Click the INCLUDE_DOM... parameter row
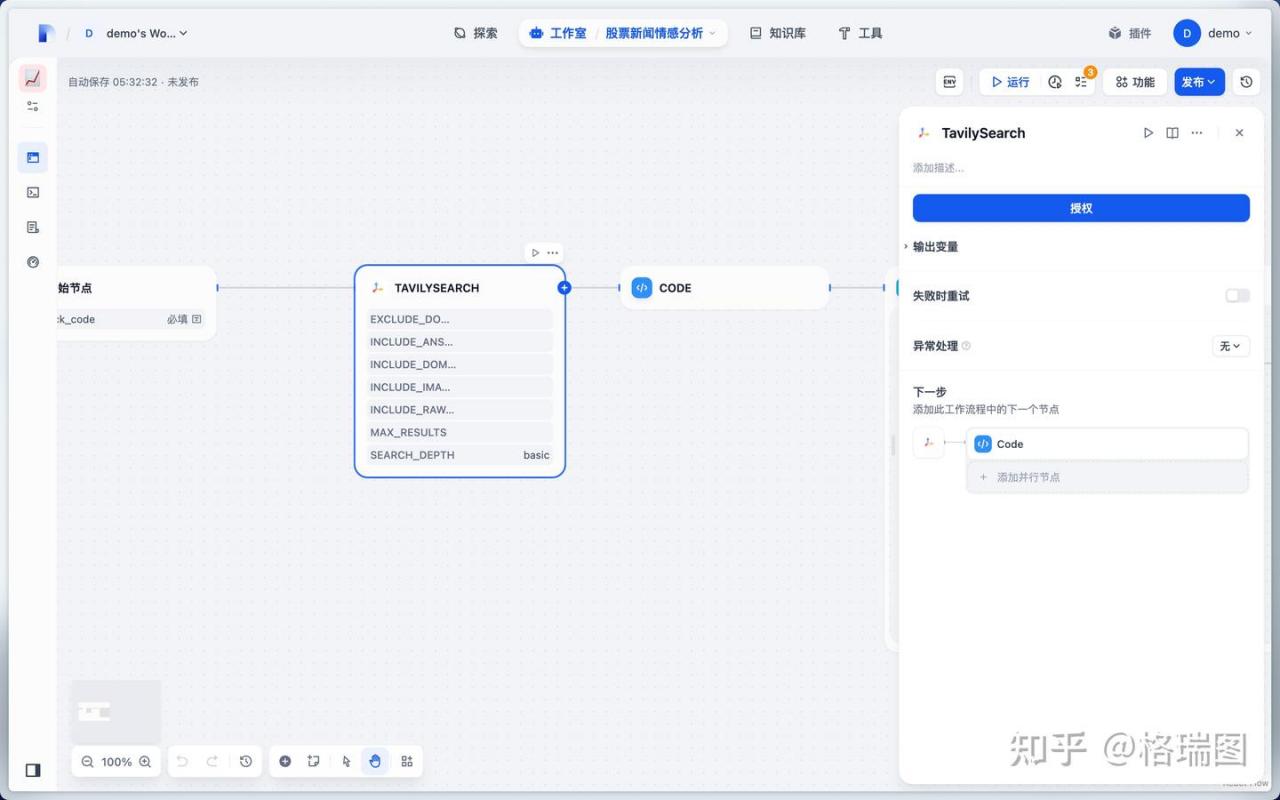This screenshot has width=1280, height=800. [x=460, y=364]
